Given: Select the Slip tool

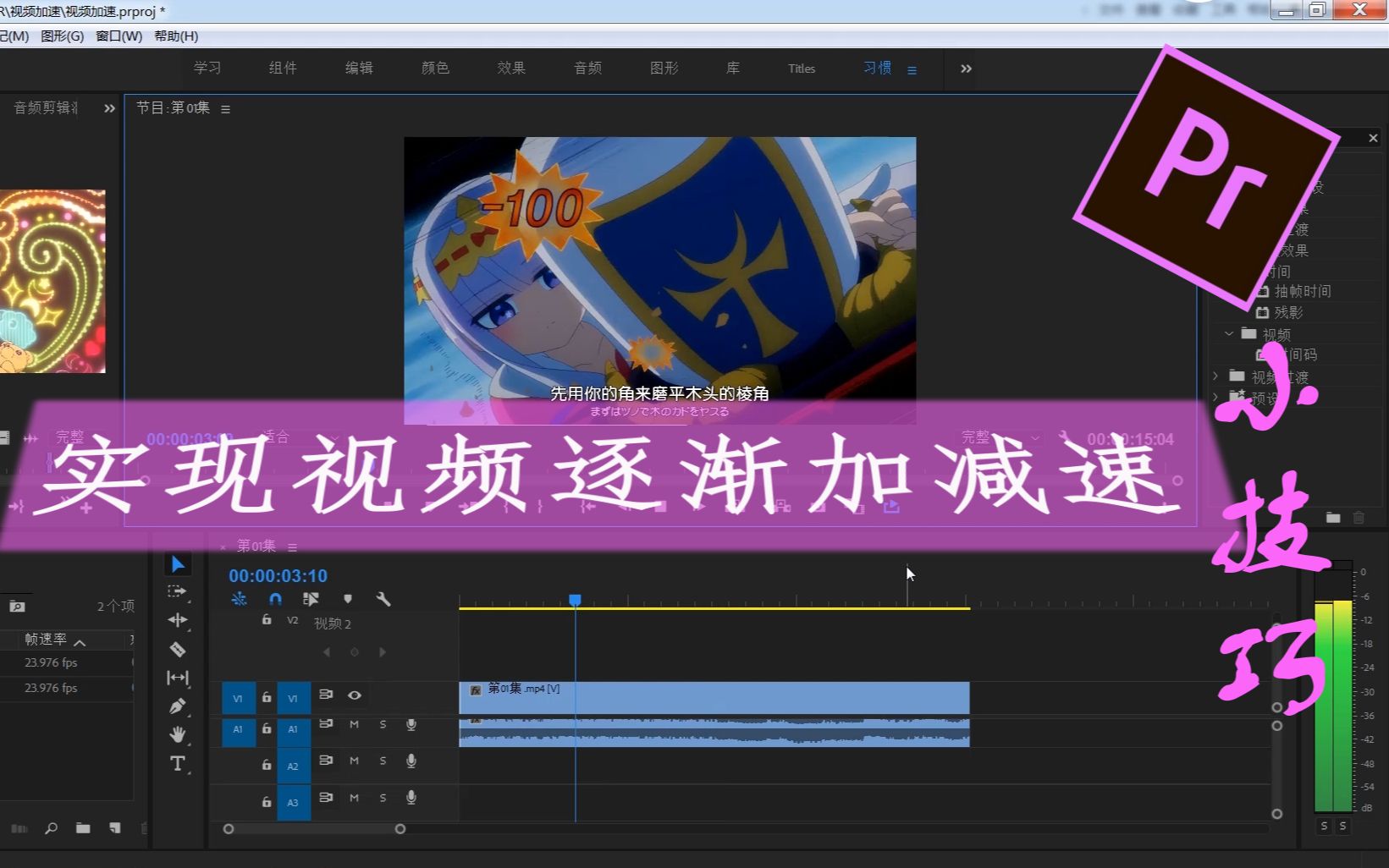Looking at the screenshot, I should coord(177,678).
